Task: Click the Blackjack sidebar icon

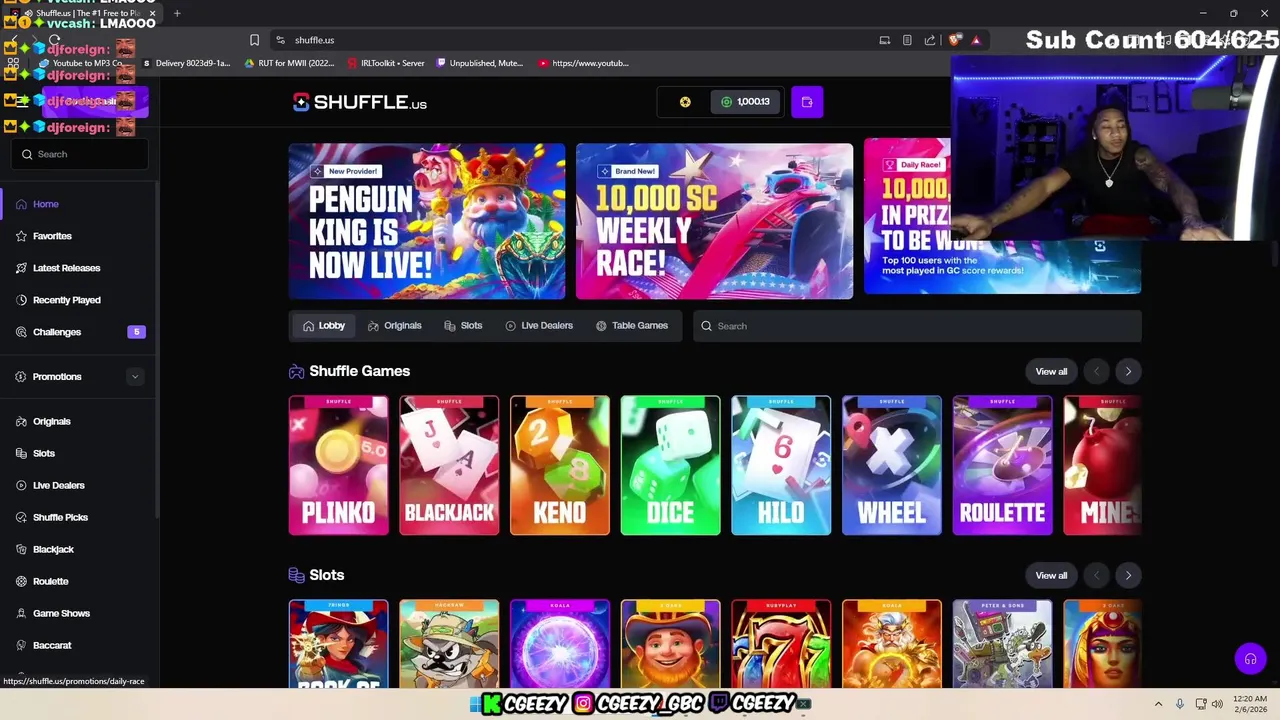Action: point(21,550)
